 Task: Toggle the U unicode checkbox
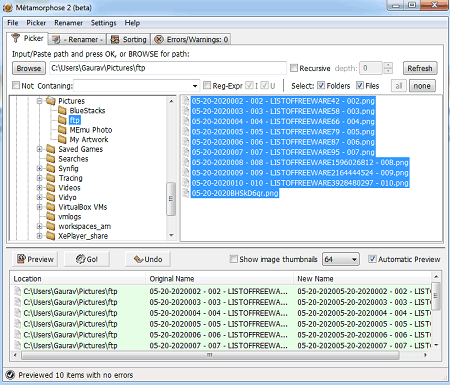pos(264,86)
